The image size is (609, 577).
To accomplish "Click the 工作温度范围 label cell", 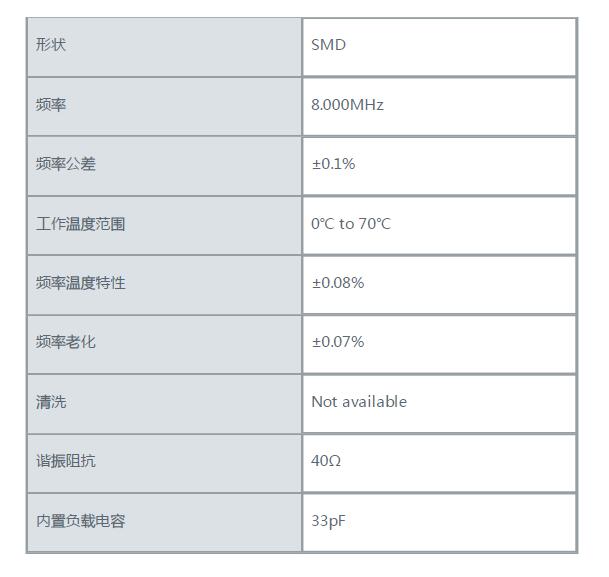I will [x=80, y=224].
